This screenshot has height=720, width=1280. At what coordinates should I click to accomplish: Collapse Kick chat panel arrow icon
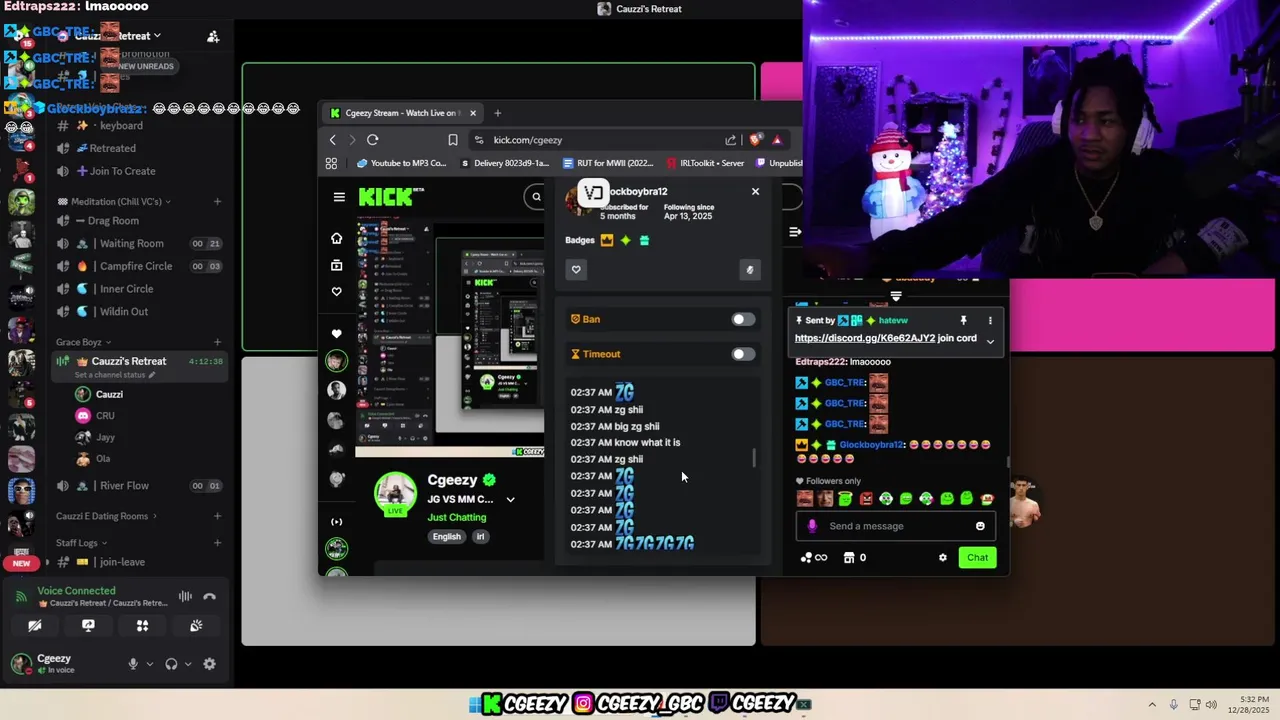pyautogui.click(x=795, y=232)
